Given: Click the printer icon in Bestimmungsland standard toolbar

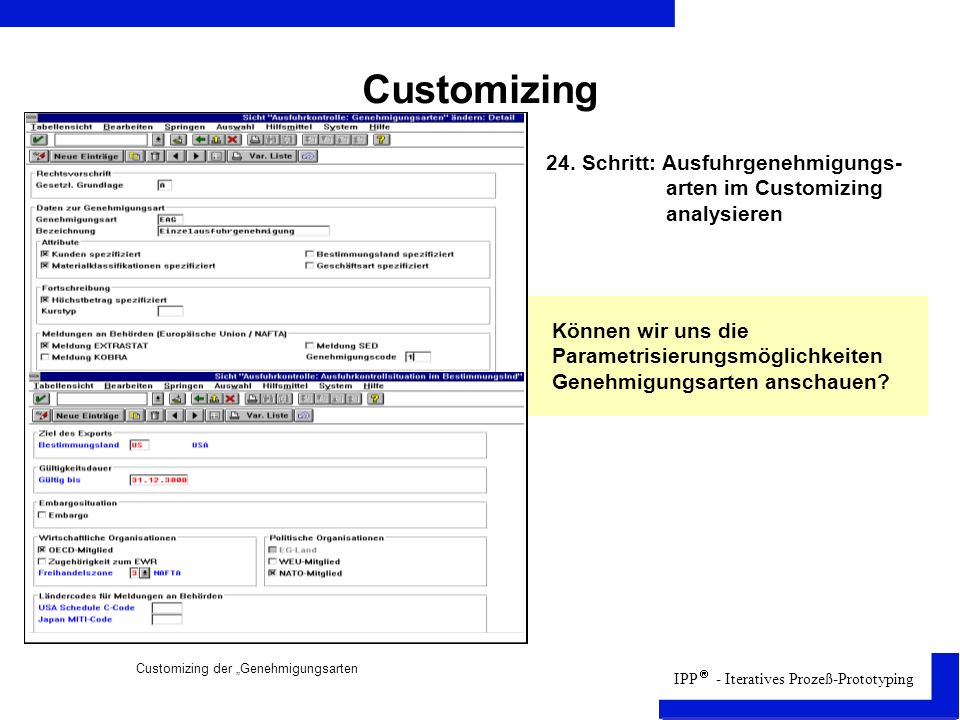Looking at the screenshot, I should [252, 399].
